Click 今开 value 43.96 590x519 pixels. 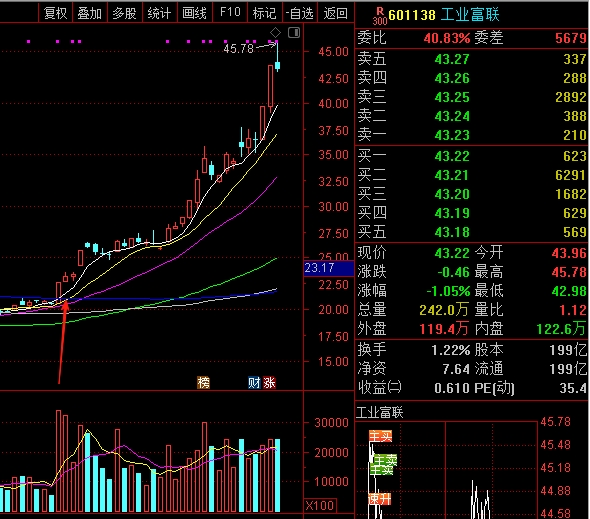click(569, 253)
